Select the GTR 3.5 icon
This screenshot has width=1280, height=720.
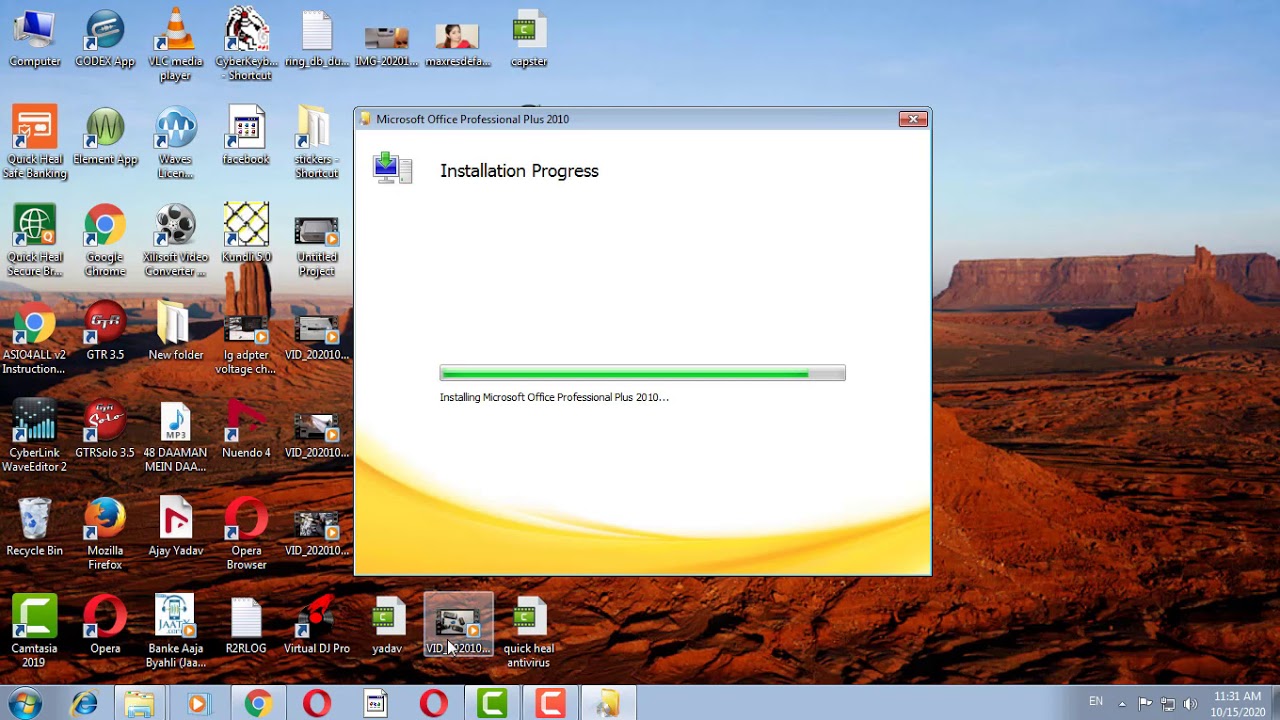(x=105, y=332)
